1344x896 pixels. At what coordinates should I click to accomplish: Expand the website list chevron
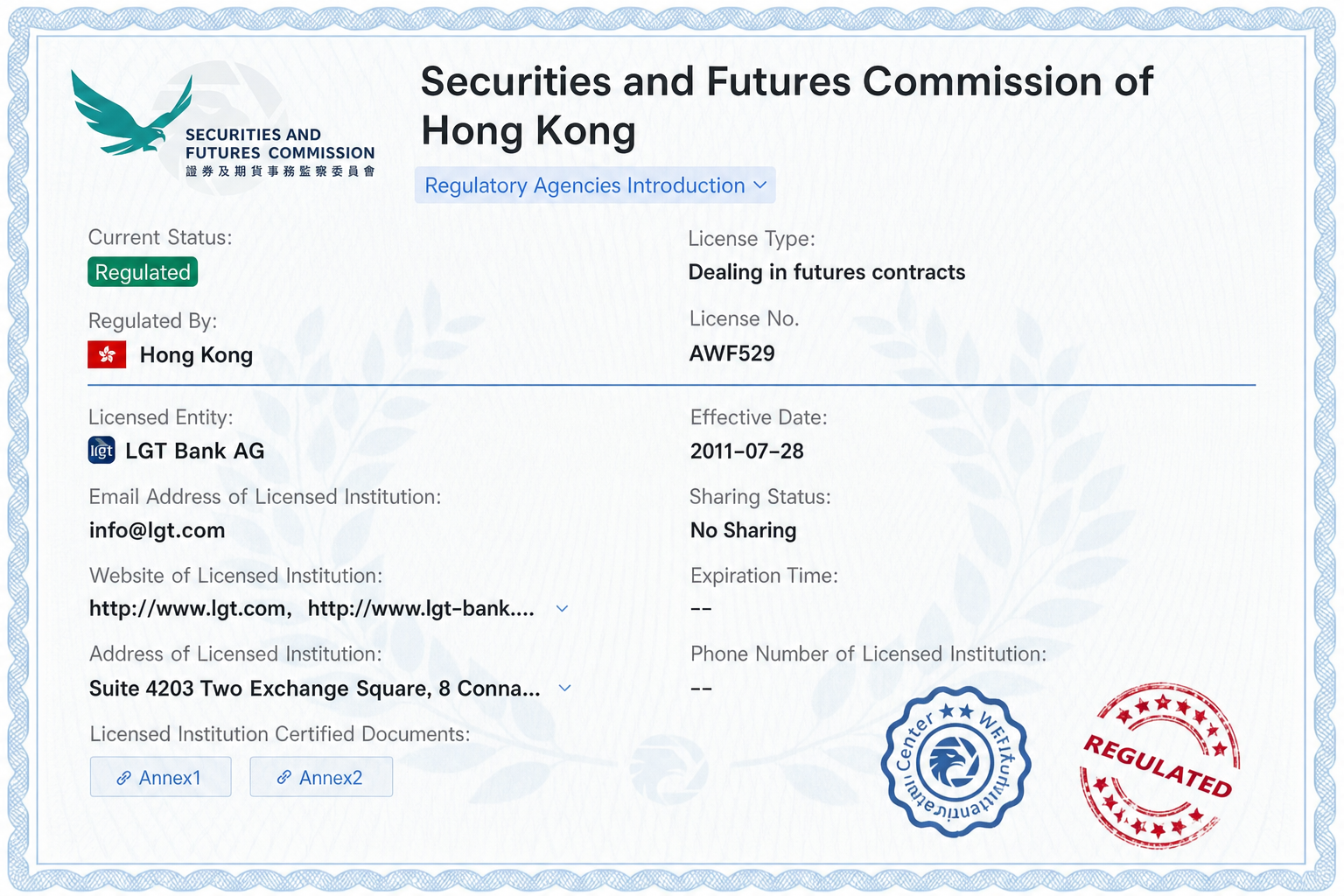(x=563, y=609)
